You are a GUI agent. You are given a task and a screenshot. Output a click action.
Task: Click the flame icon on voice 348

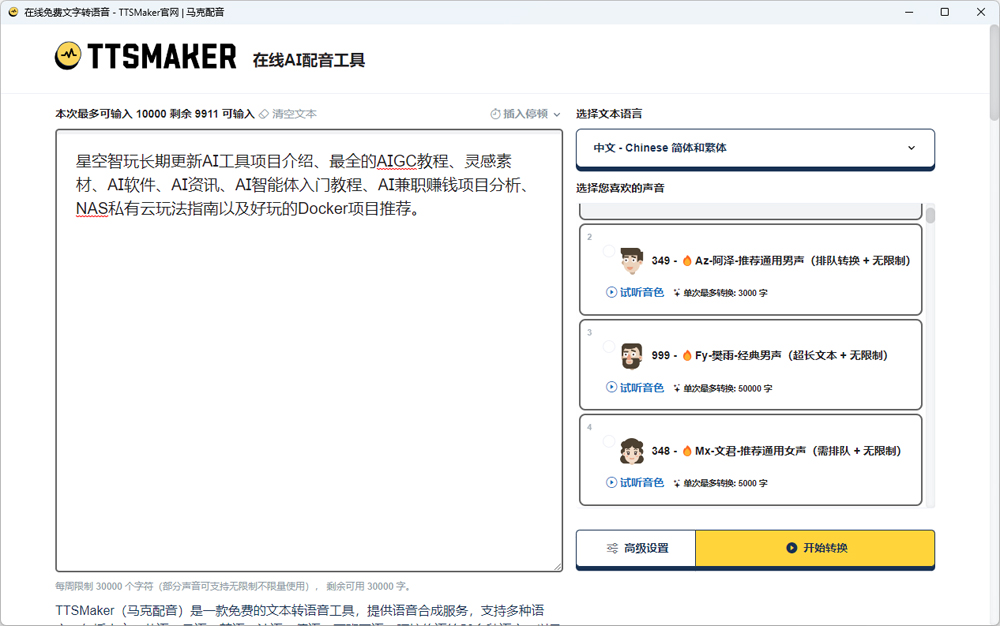click(x=687, y=451)
